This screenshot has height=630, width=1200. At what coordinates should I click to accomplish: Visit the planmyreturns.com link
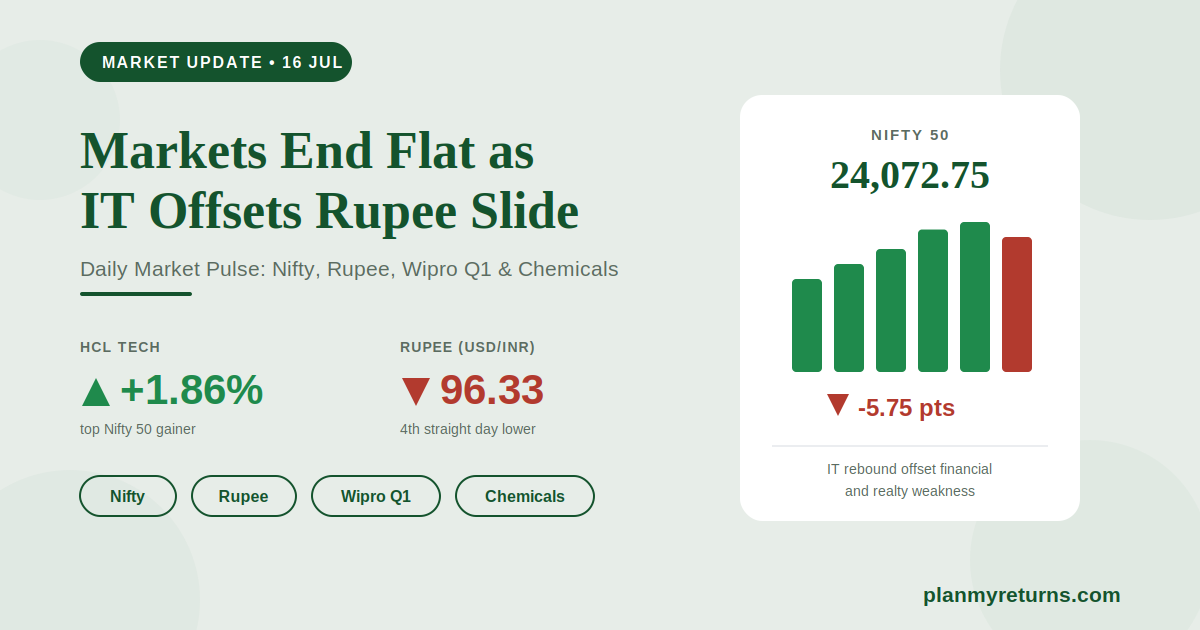1022,595
